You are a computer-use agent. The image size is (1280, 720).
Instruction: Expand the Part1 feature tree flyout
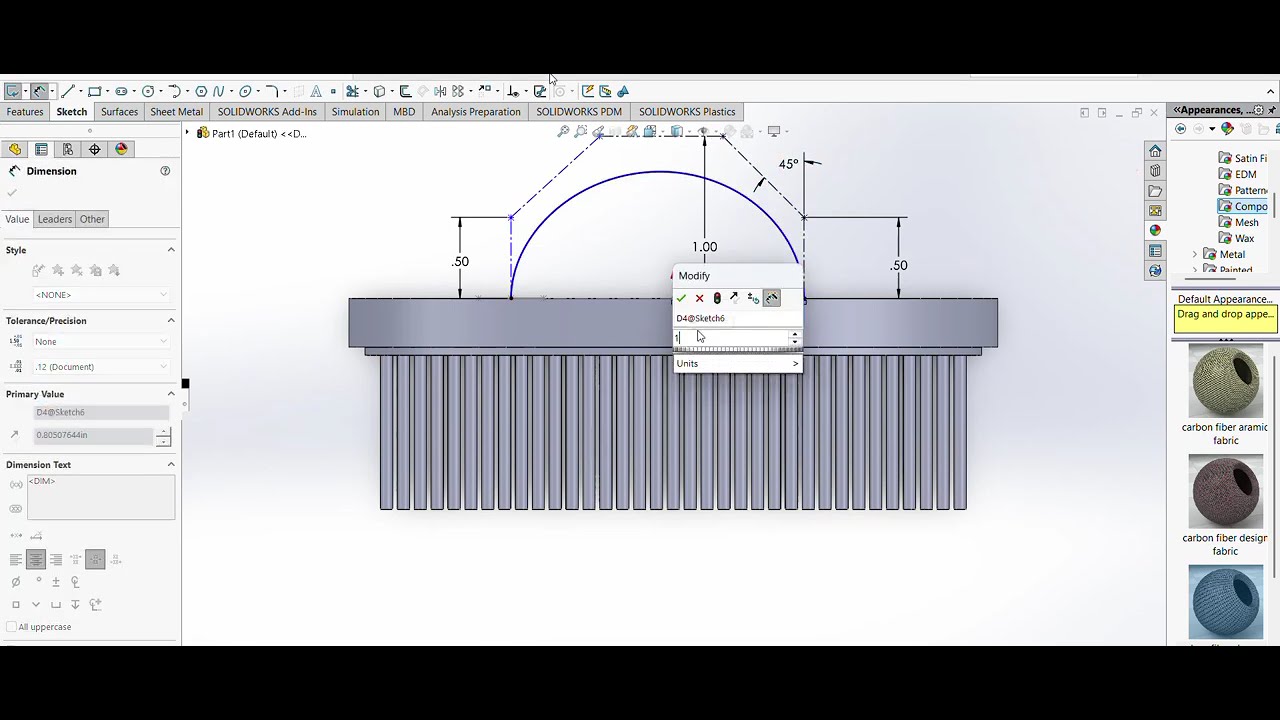187,133
